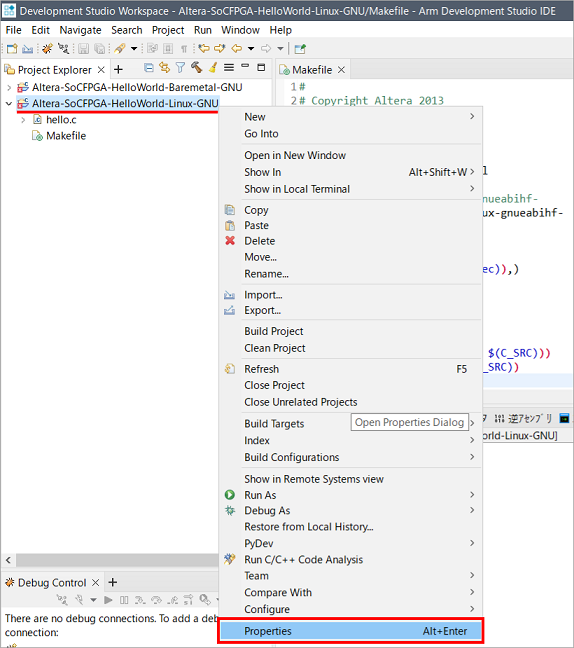Open the Navigate menu in the menu bar
This screenshot has height=648, width=574.
coord(80,30)
